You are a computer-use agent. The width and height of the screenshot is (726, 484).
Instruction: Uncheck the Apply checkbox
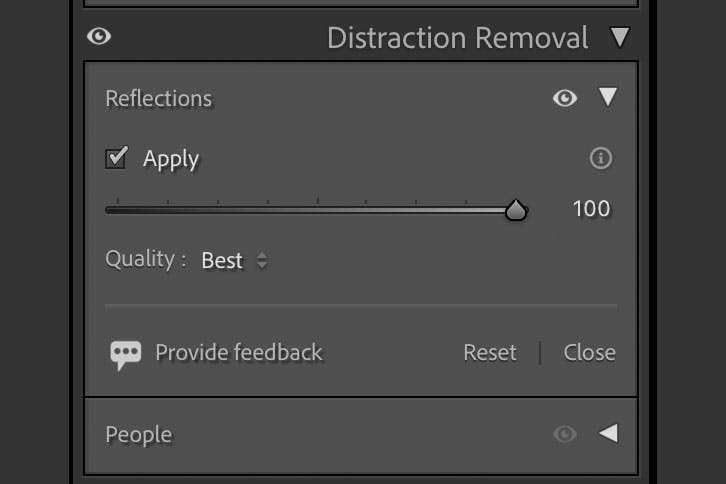116,158
